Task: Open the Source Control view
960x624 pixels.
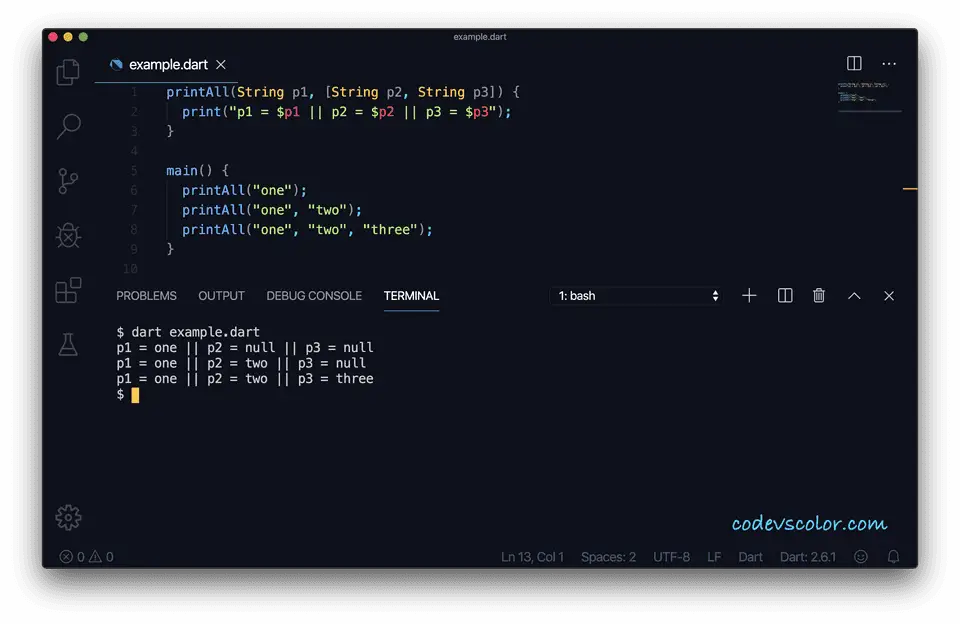Action: 68,181
